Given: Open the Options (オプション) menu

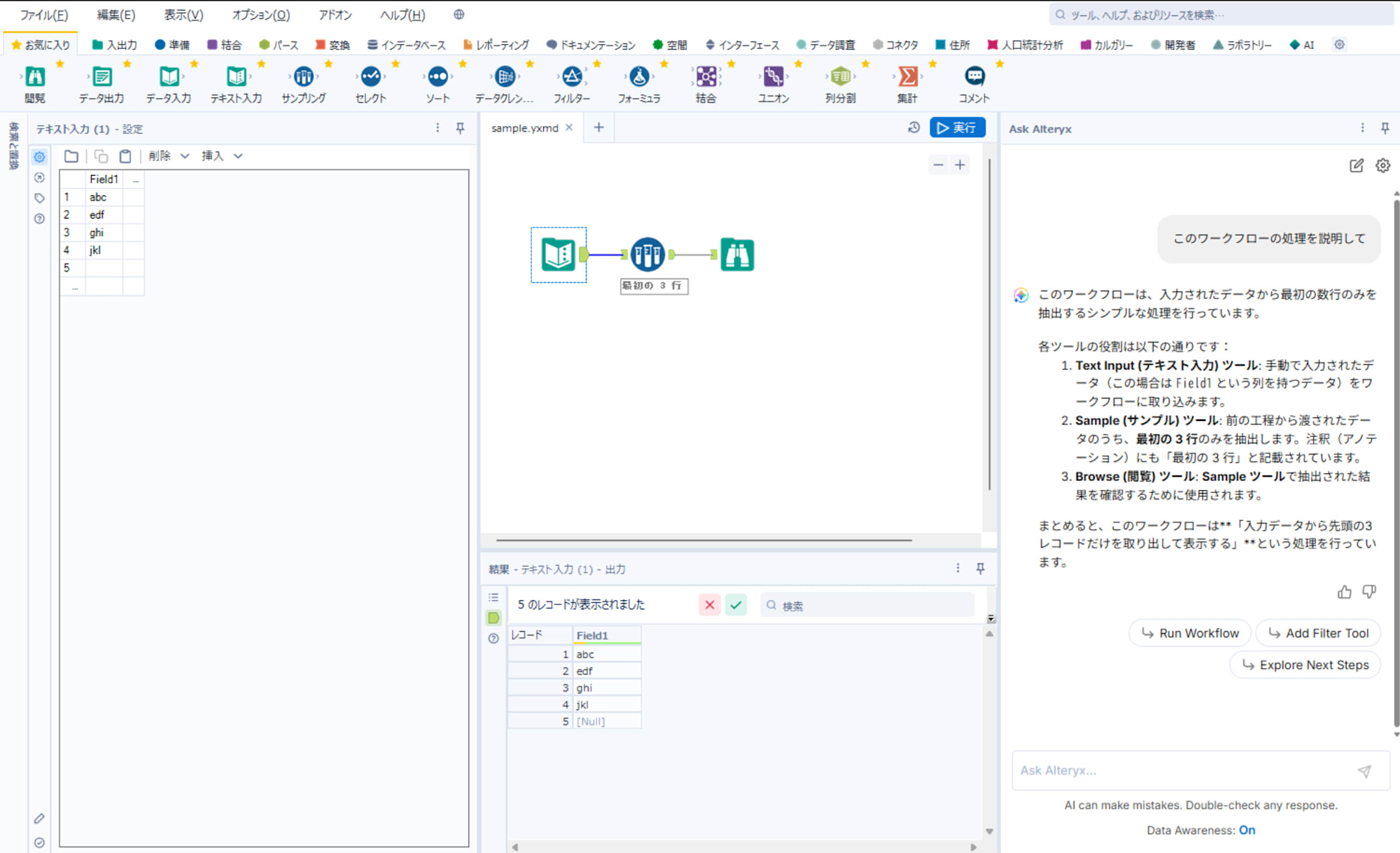Looking at the screenshot, I should [x=261, y=15].
